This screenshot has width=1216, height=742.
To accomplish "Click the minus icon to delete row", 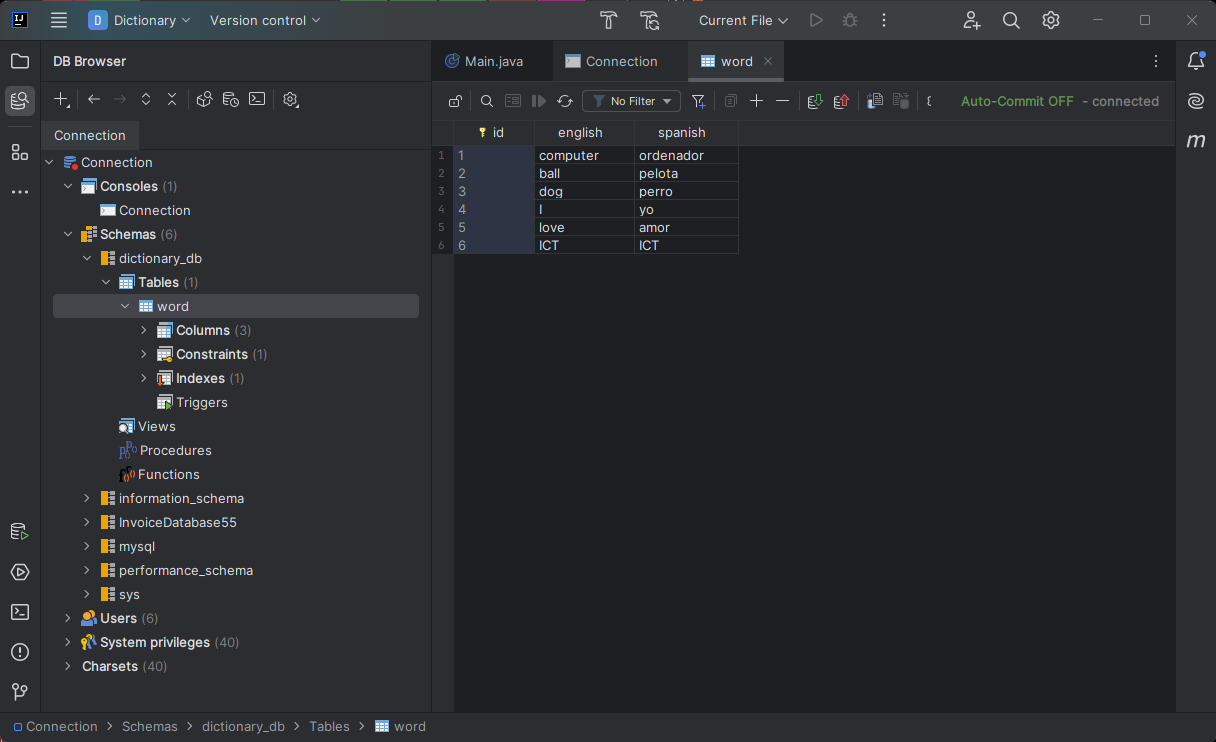I will pos(783,101).
